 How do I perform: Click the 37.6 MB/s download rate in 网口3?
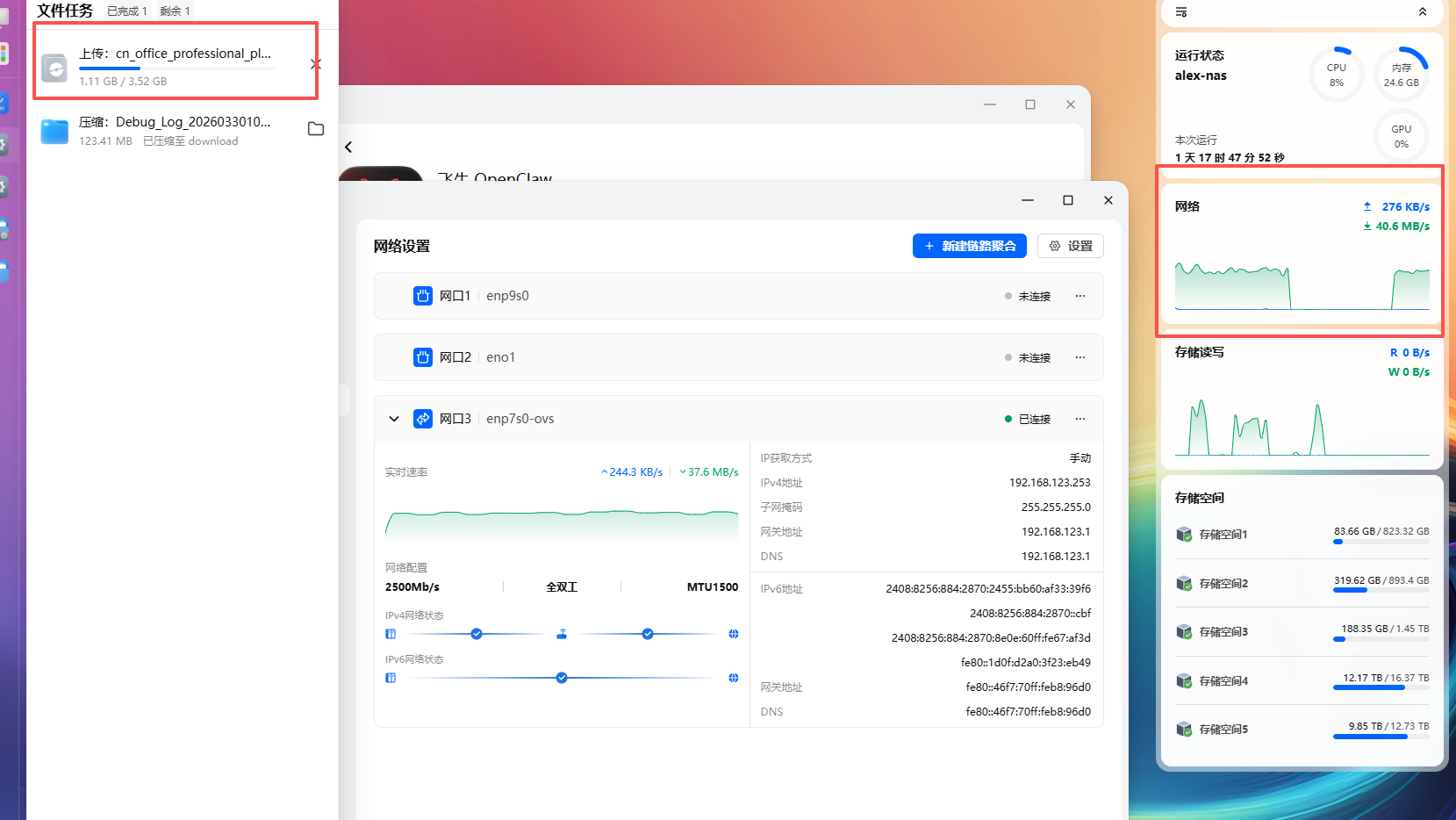tap(709, 472)
